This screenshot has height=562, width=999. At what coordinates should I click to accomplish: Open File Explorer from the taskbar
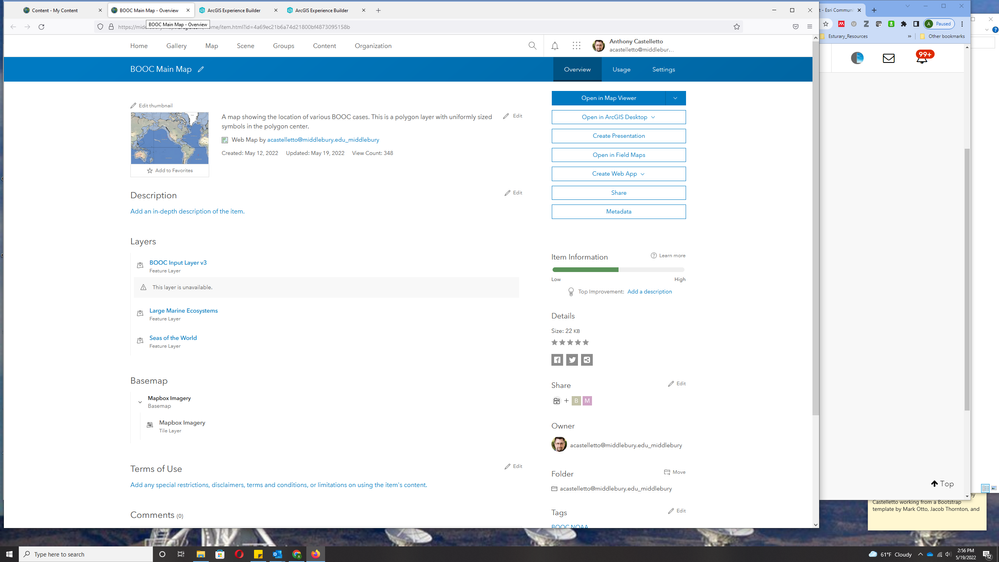201,554
